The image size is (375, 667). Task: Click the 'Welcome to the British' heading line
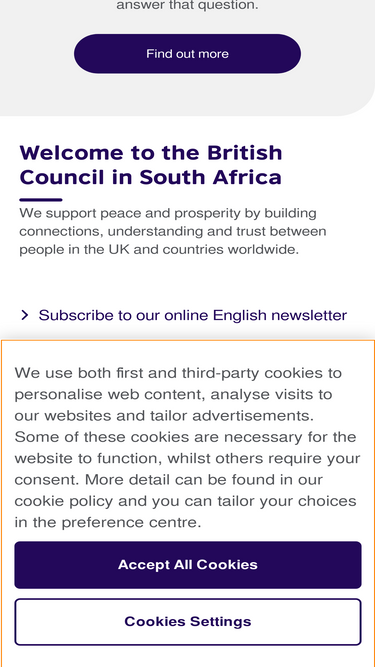pos(151,152)
